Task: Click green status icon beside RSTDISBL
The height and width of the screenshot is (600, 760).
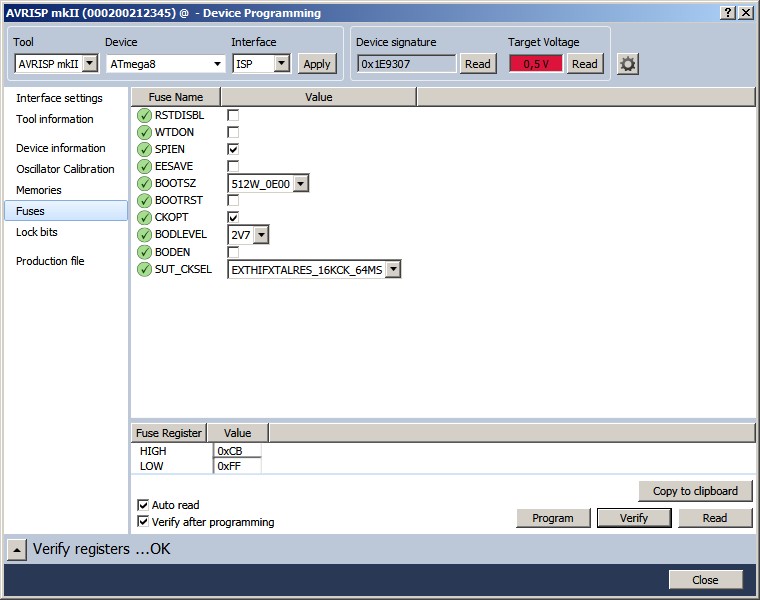Action: coord(144,115)
